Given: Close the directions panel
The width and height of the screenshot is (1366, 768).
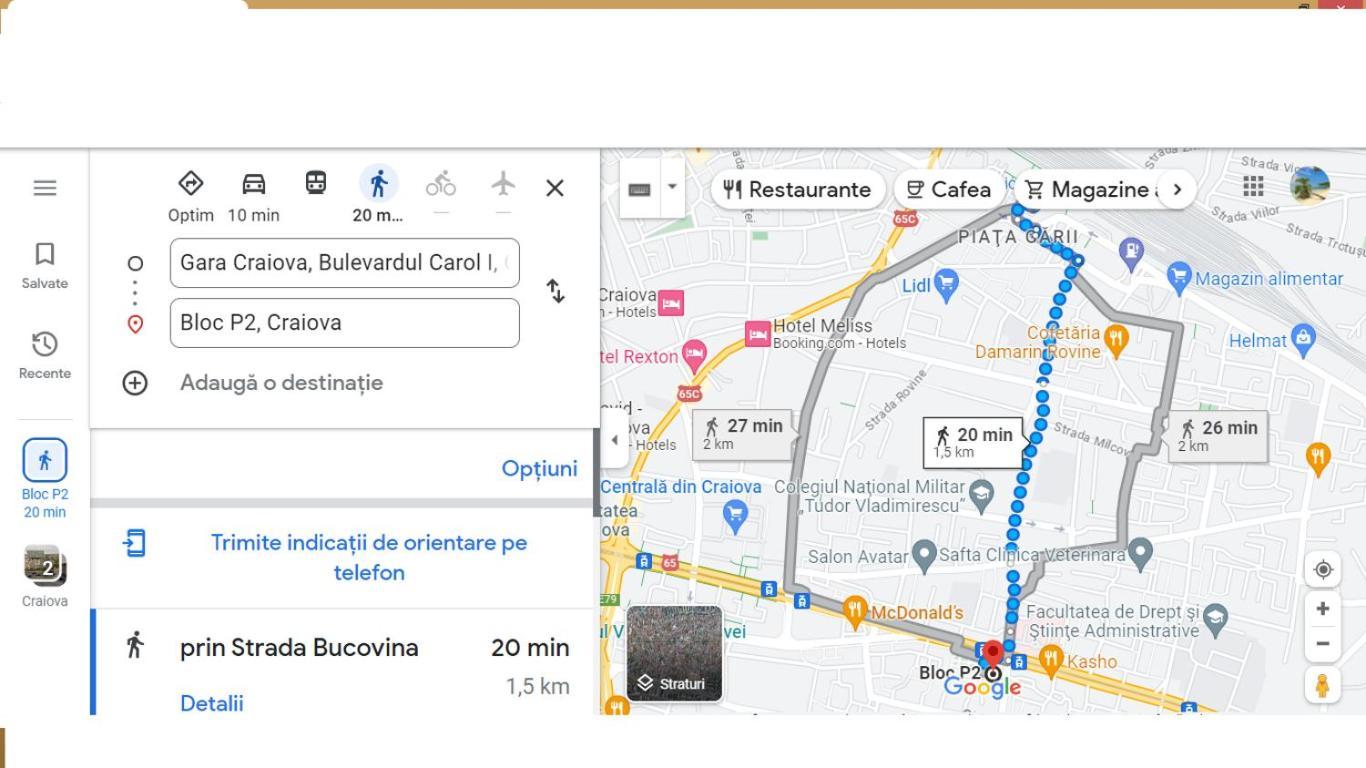Looking at the screenshot, I should pos(555,188).
